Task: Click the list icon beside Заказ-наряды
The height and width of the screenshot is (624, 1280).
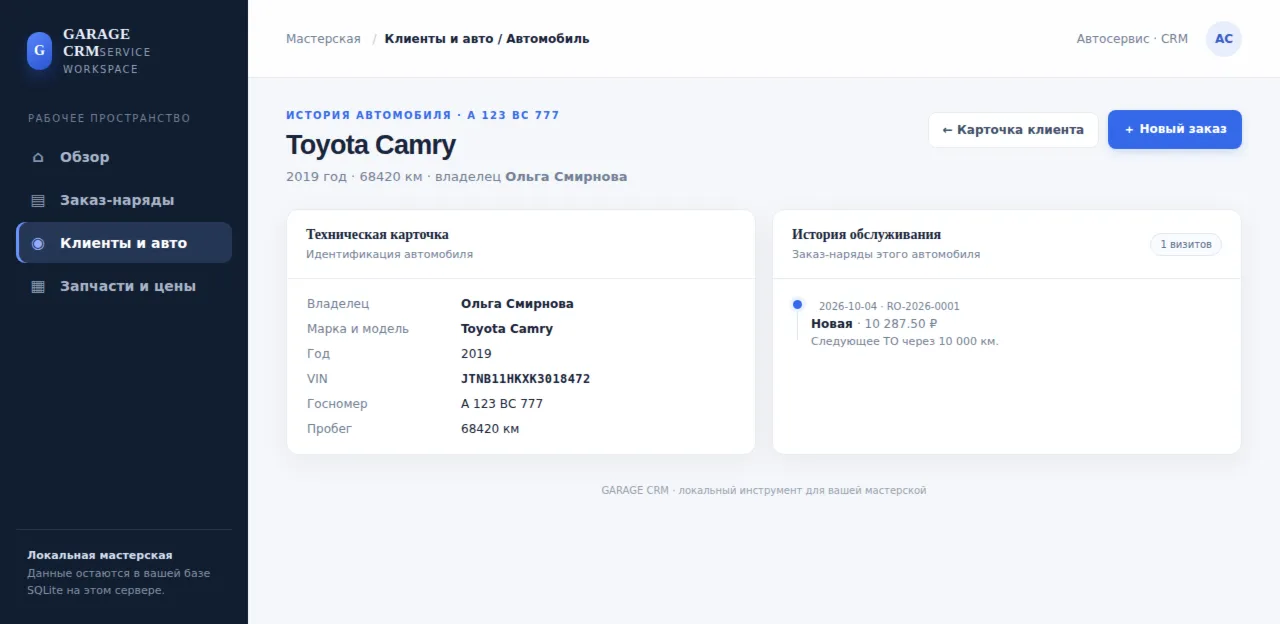Action: (x=38, y=200)
